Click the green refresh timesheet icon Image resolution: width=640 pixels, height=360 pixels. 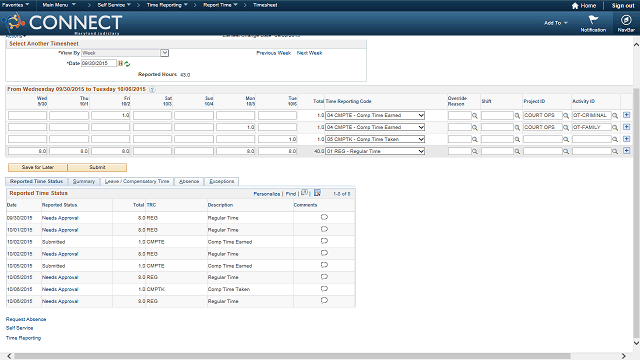tap(127, 64)
